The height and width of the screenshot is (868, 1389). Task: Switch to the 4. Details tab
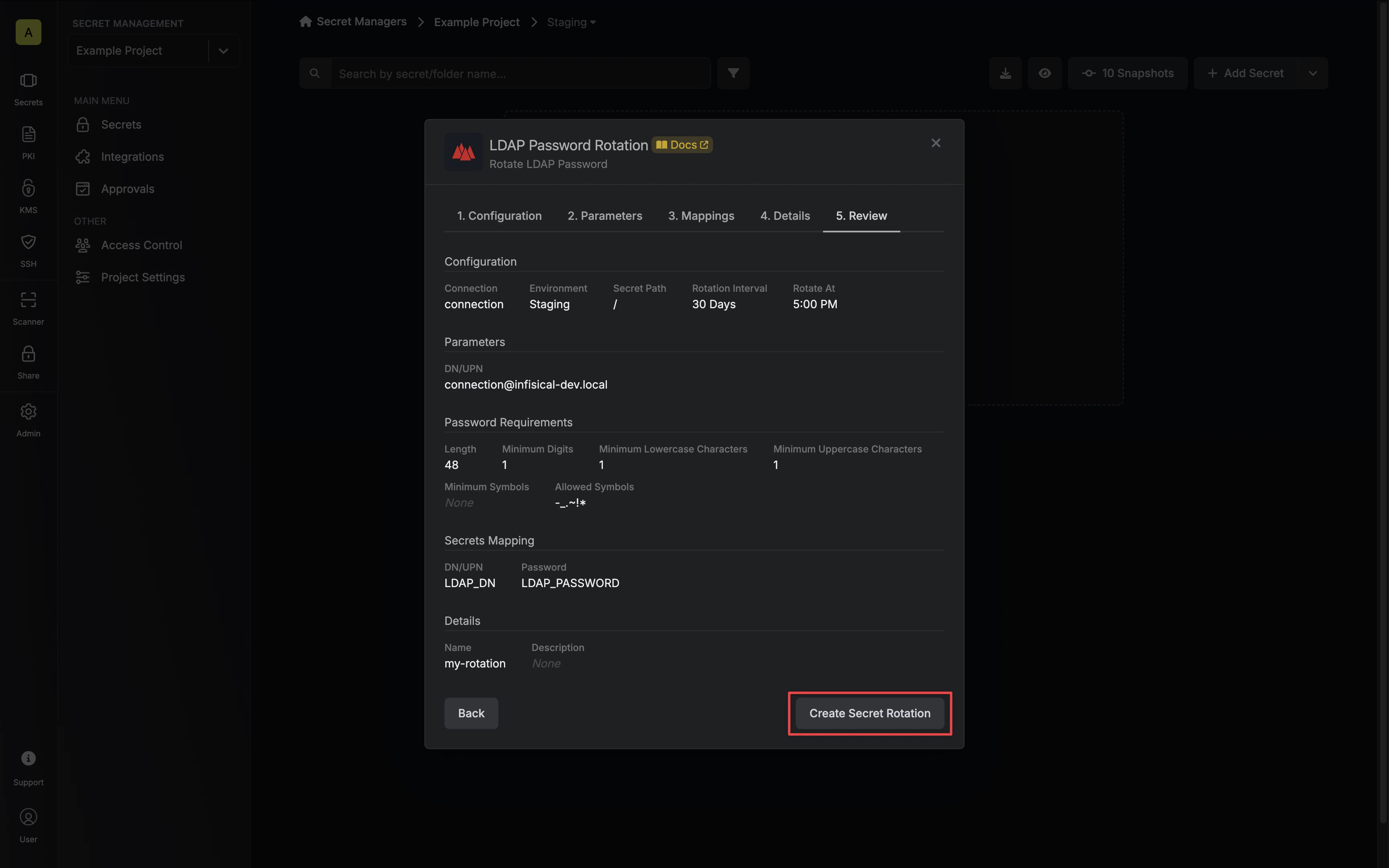point(785,216)
